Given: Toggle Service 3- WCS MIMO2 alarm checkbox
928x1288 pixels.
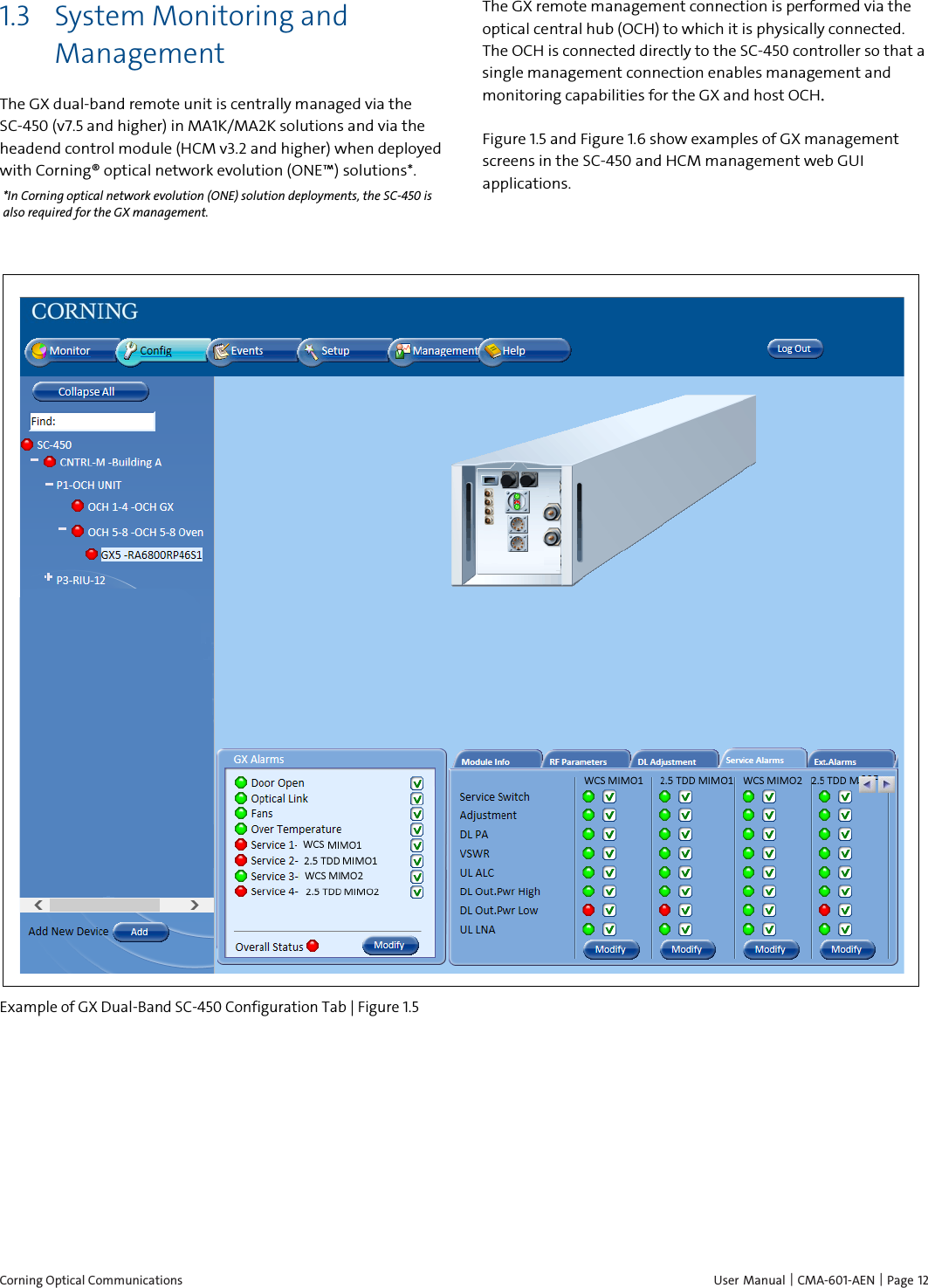Looking at the screenshot, I should 417,877.
